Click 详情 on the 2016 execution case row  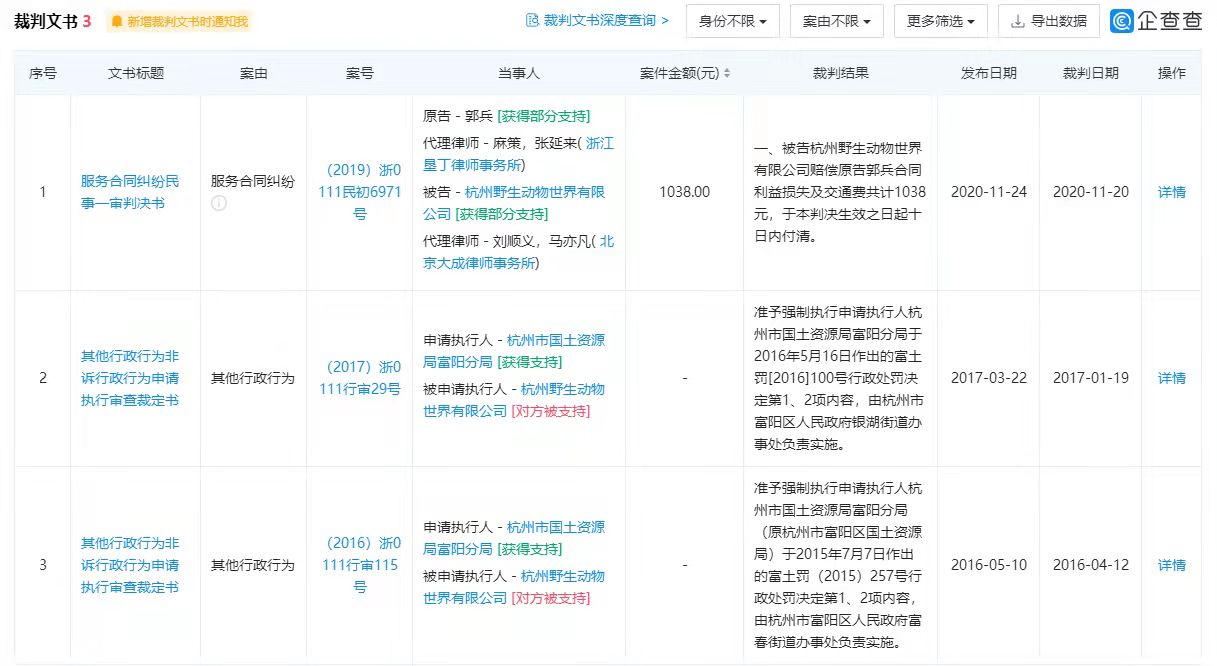(1171, 565)
